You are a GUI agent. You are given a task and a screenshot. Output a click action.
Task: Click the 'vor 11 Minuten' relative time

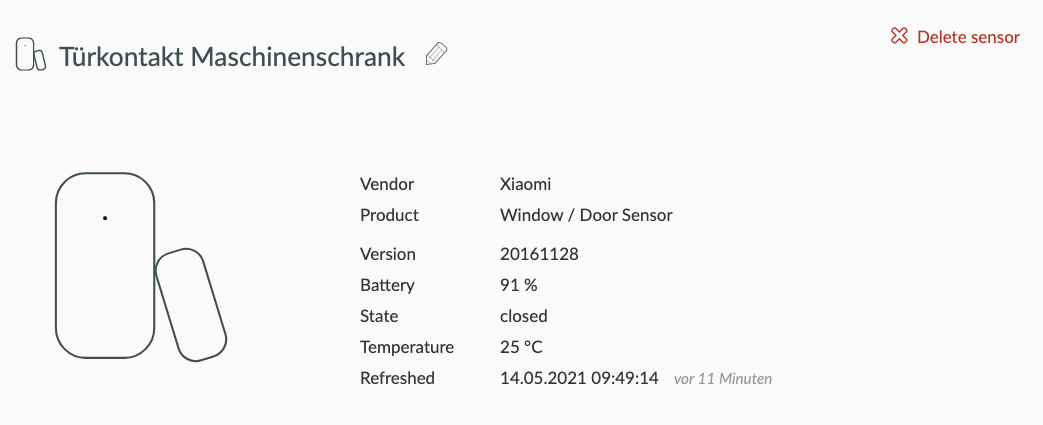[723, 379]
